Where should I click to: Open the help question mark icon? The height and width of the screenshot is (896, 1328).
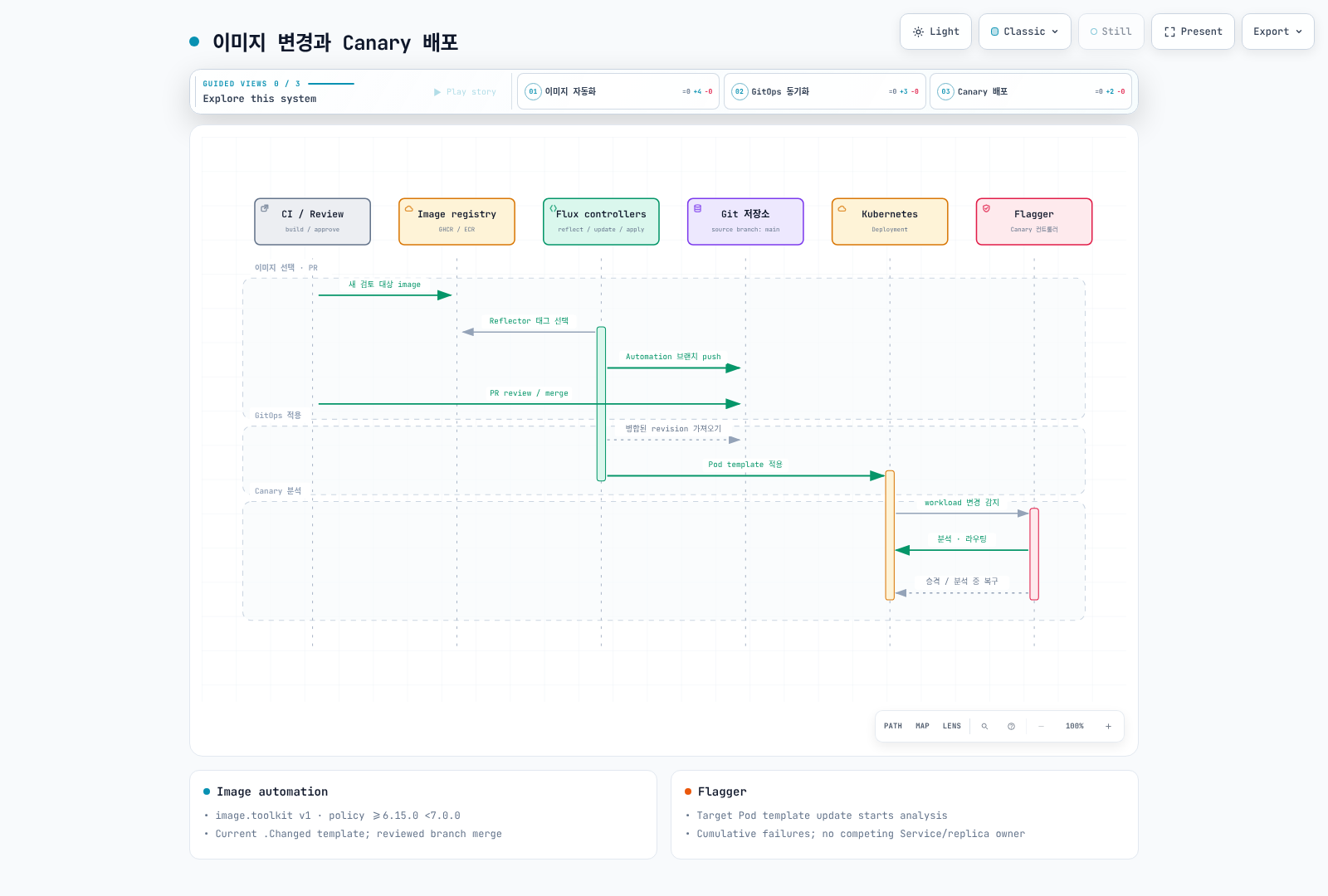coord(1011,726)
